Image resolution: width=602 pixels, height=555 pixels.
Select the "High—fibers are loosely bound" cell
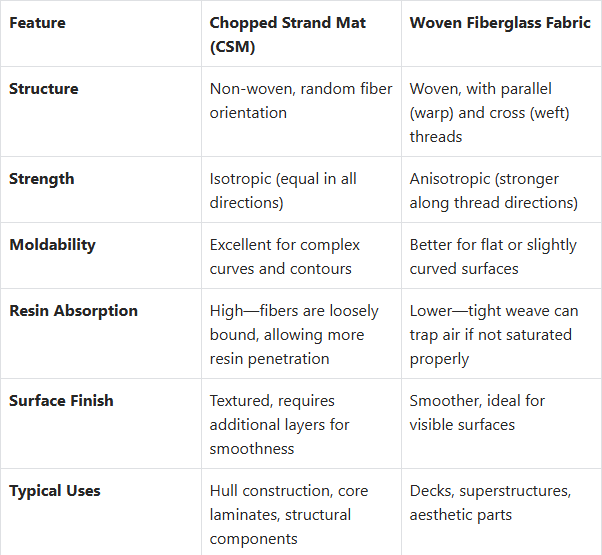pyautogui.click(x=288, y=334)
